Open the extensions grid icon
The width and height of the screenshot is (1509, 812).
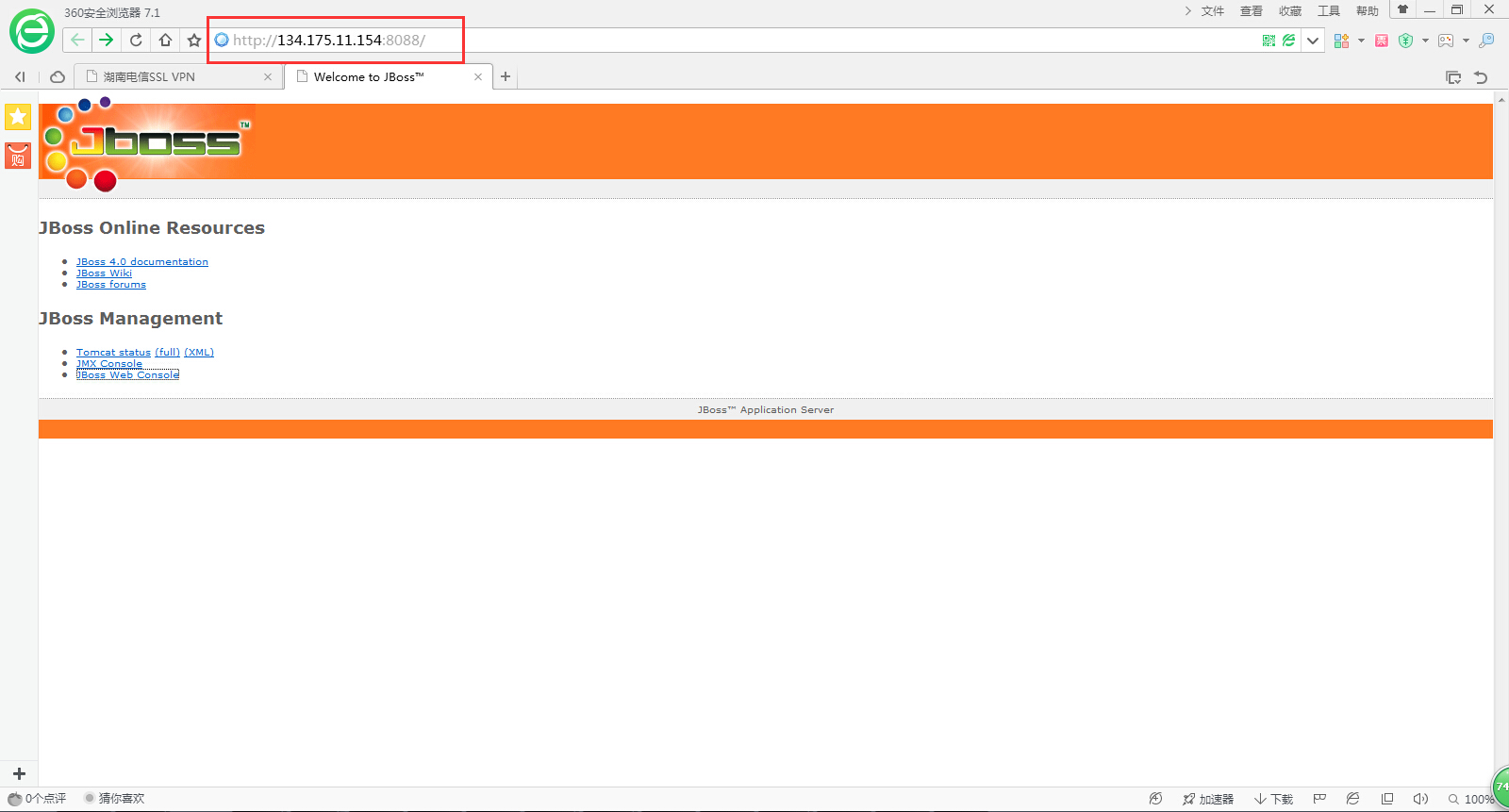click(1341, 41)
